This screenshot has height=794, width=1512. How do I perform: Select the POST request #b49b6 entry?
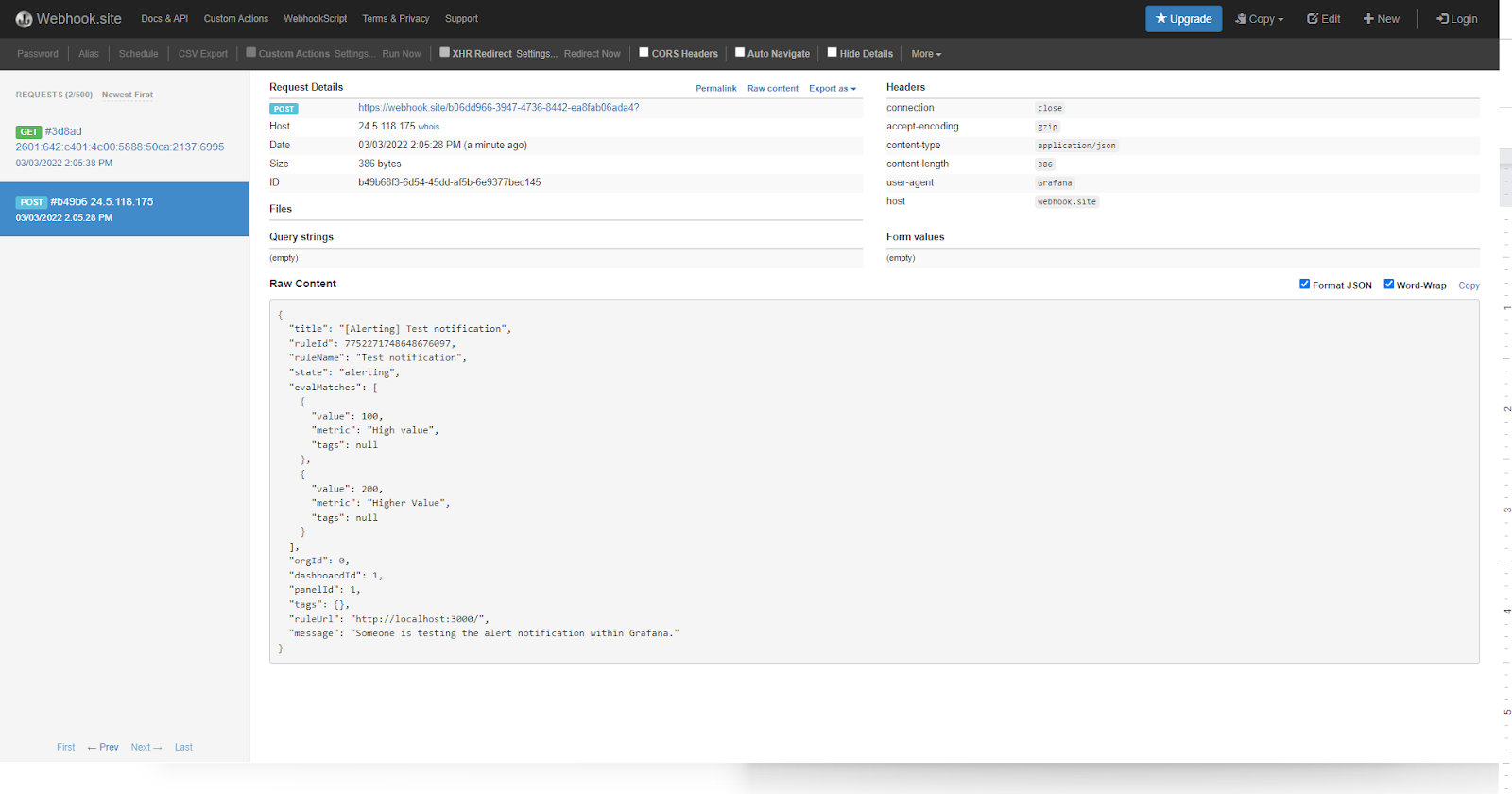pos(124,209)
